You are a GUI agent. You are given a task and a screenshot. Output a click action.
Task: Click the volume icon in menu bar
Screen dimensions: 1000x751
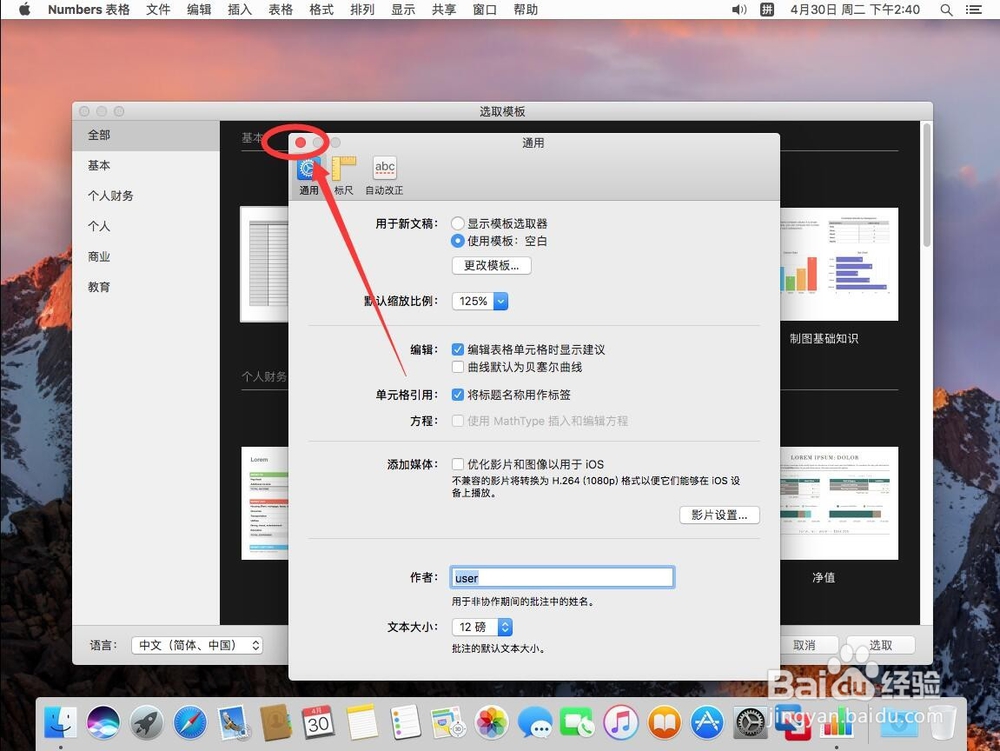coord(740,10)
